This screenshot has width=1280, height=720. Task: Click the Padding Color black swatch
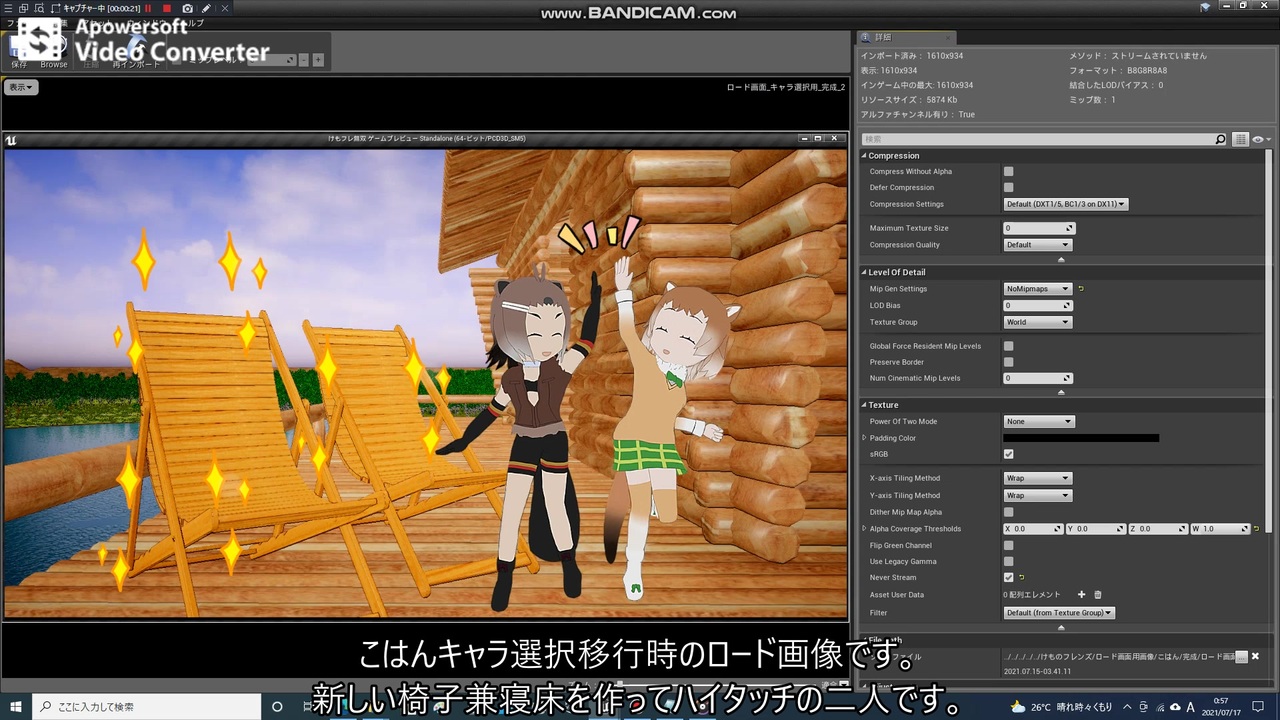pos(1081,438)
